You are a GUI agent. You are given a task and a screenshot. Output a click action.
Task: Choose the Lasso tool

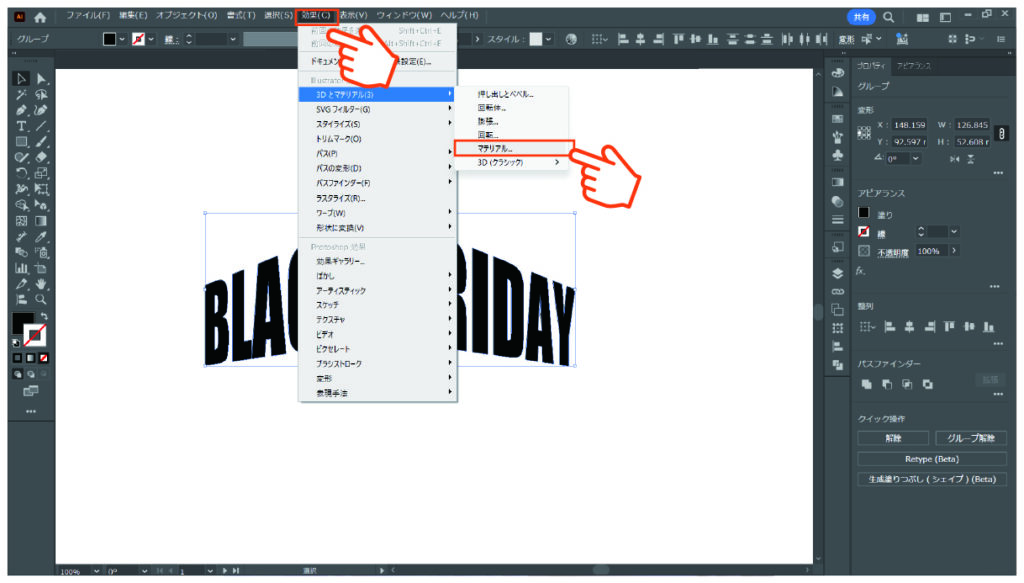pos(41,95)
